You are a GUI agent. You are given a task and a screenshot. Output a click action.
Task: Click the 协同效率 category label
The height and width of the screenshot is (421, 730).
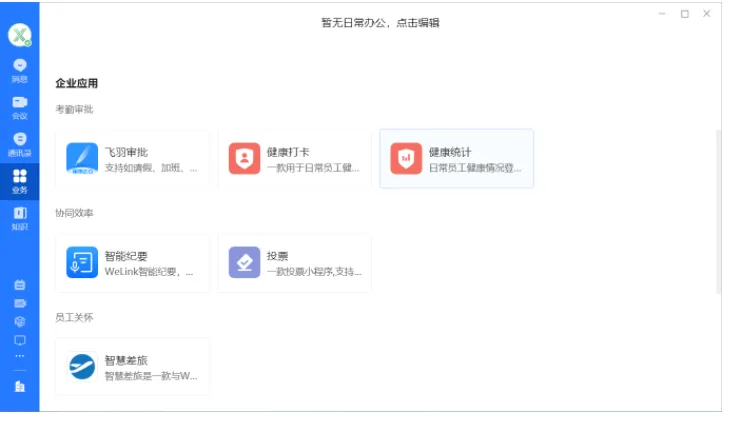[x=74, y=213]
